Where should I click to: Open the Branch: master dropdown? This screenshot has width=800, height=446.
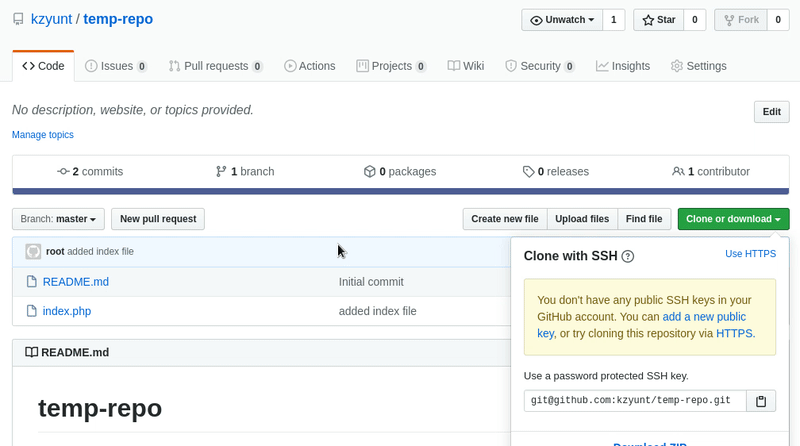[x=58, y=219]
